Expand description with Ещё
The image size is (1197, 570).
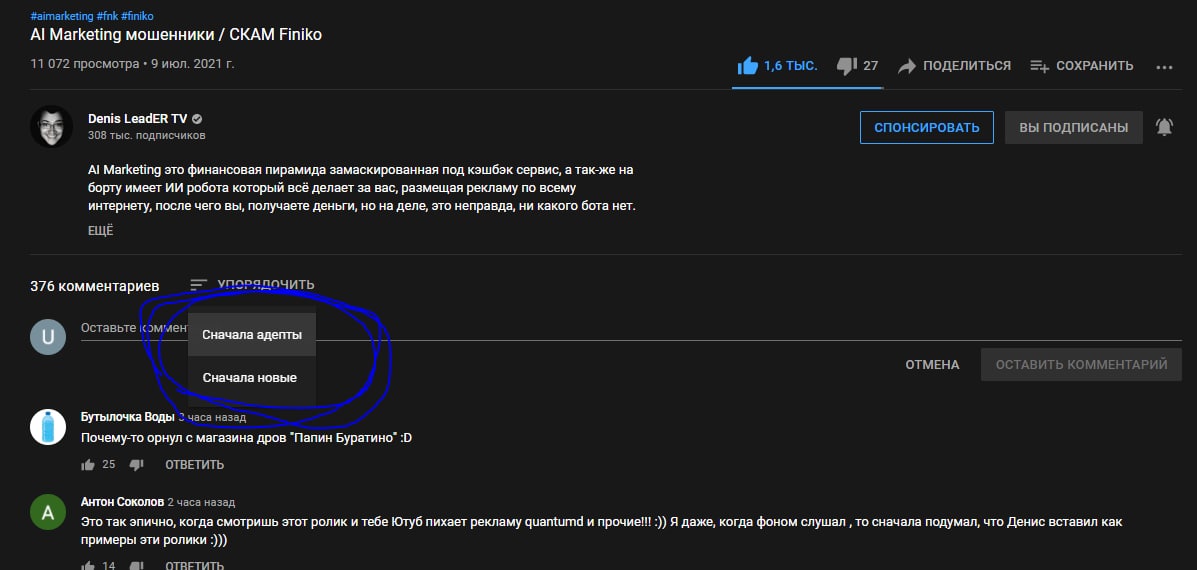point(101,230)
